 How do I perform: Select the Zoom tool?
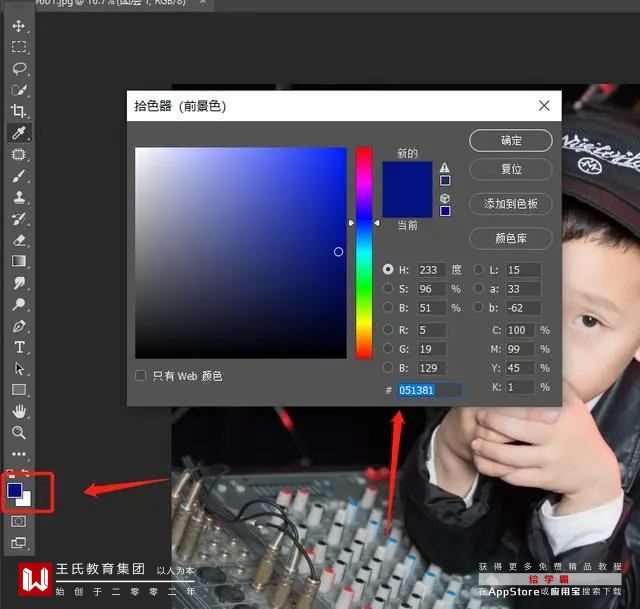pyautogui.click(x=19, y=432)
